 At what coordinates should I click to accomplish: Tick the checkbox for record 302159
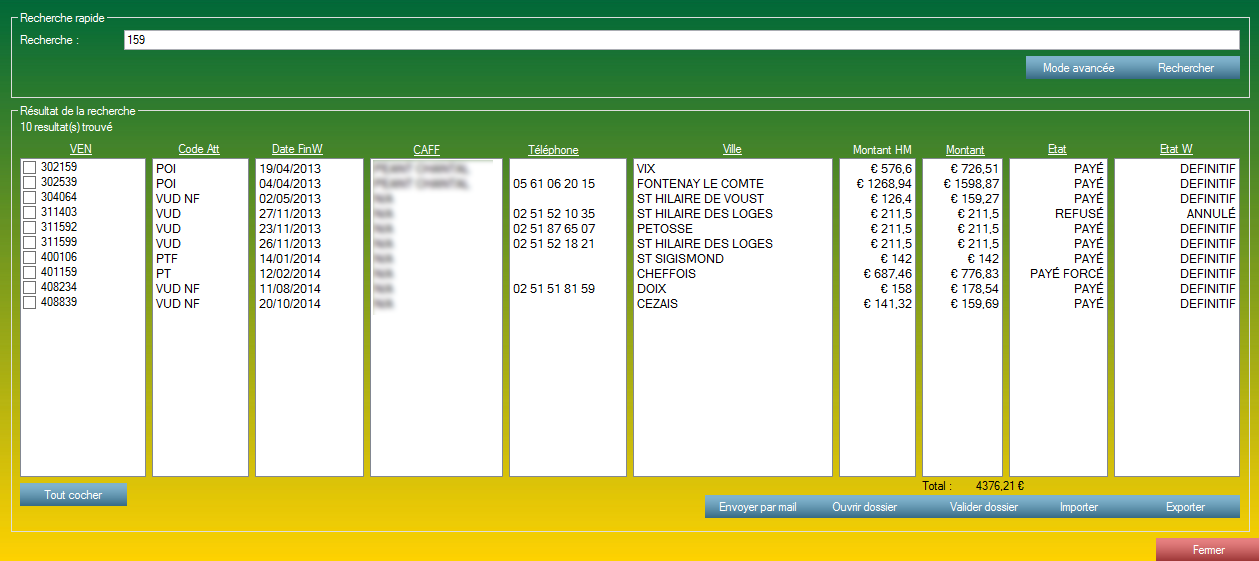click(x=30, y=168)
